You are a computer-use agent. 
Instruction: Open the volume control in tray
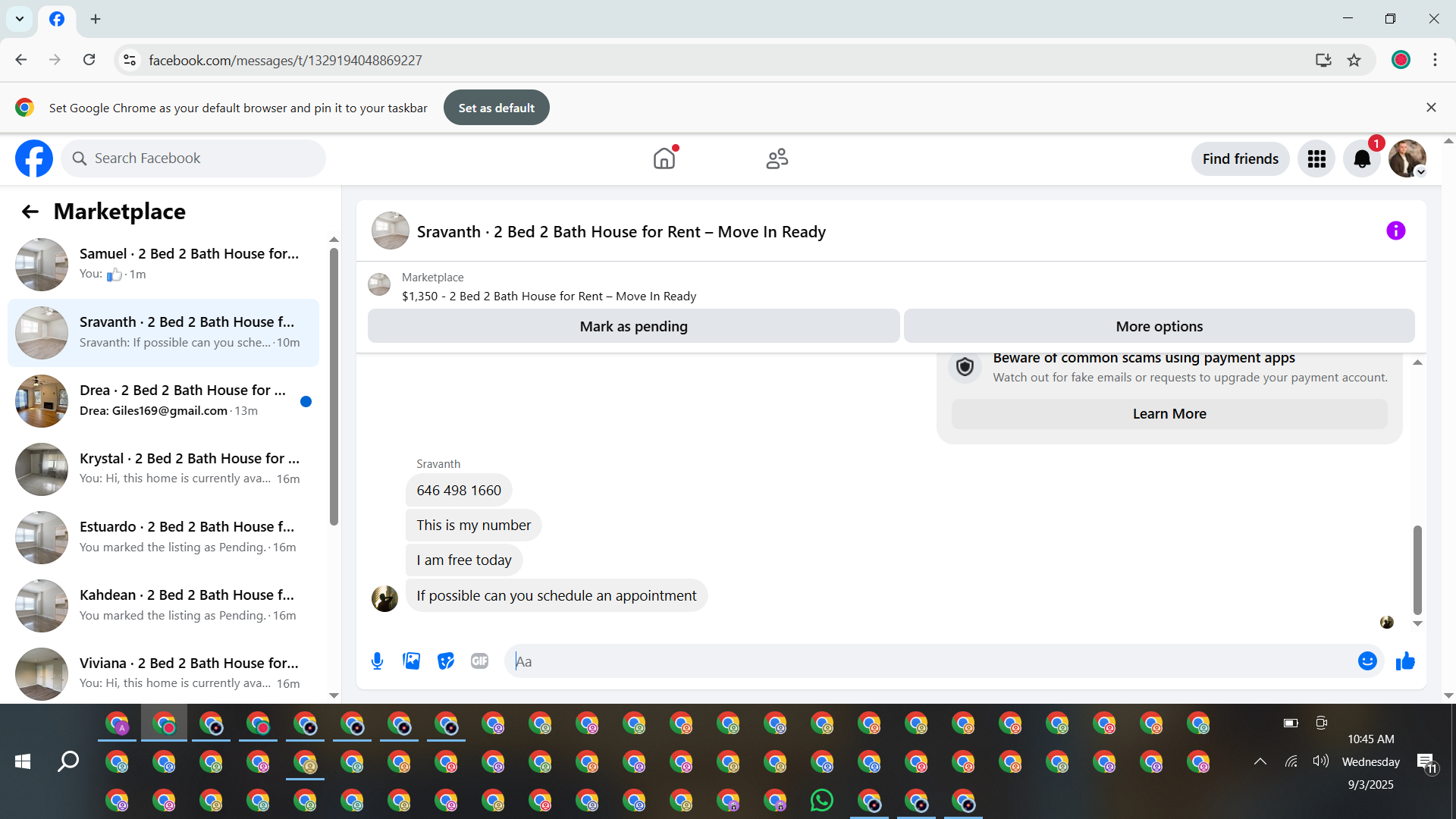click(1321, 761)
